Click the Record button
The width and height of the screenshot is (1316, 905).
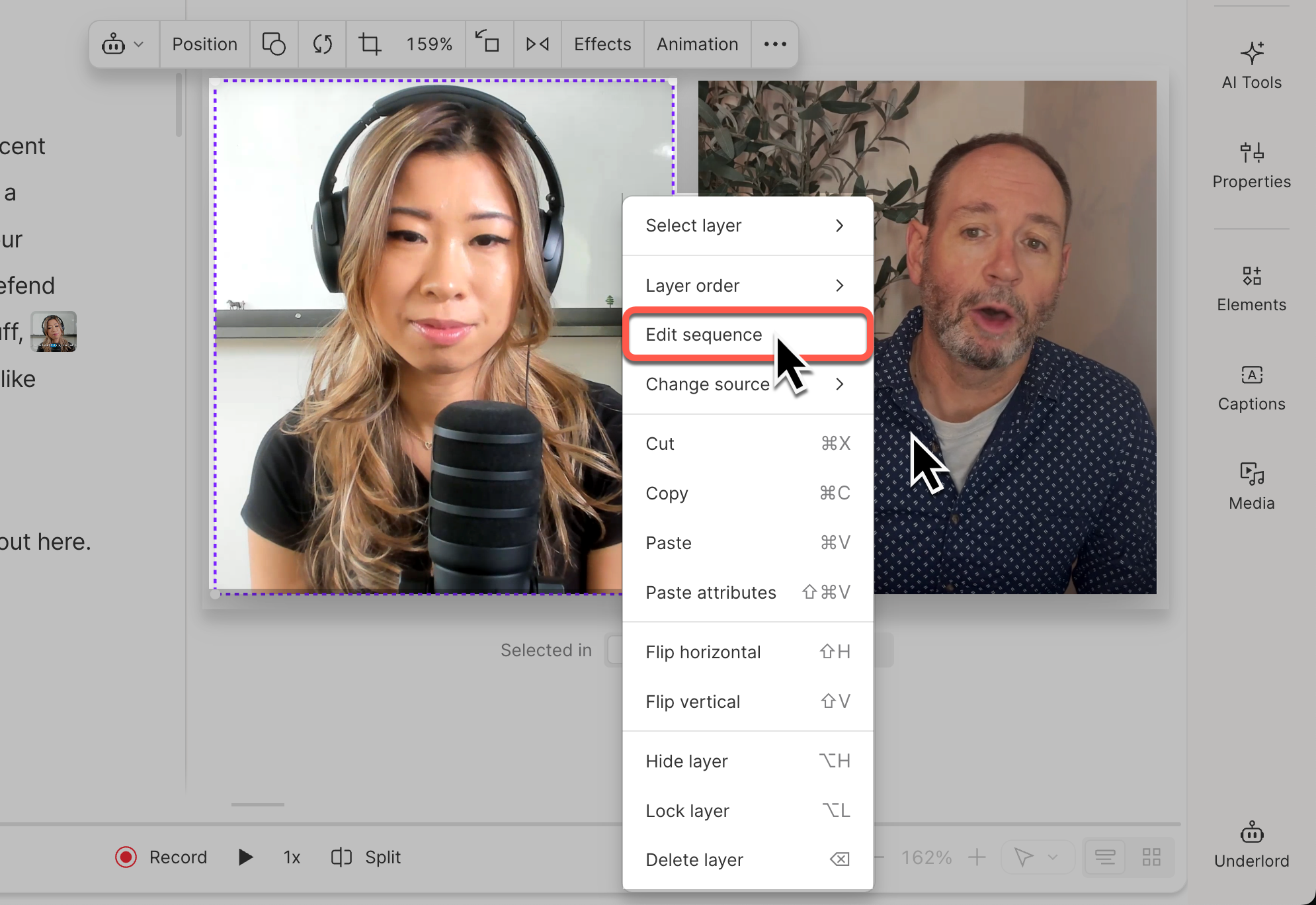click(161, 857)
